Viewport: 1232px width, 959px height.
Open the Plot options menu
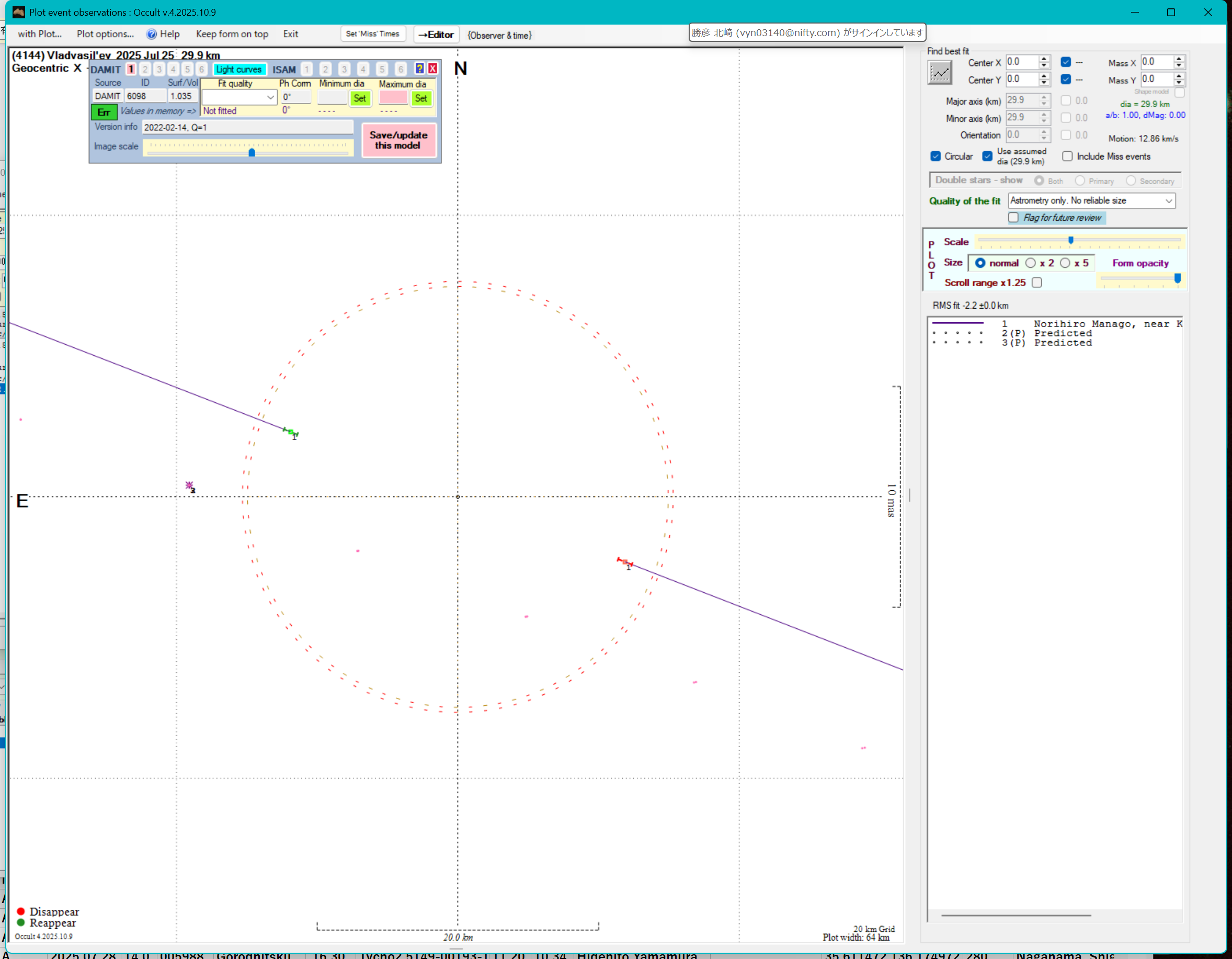[x=105, y=34]
